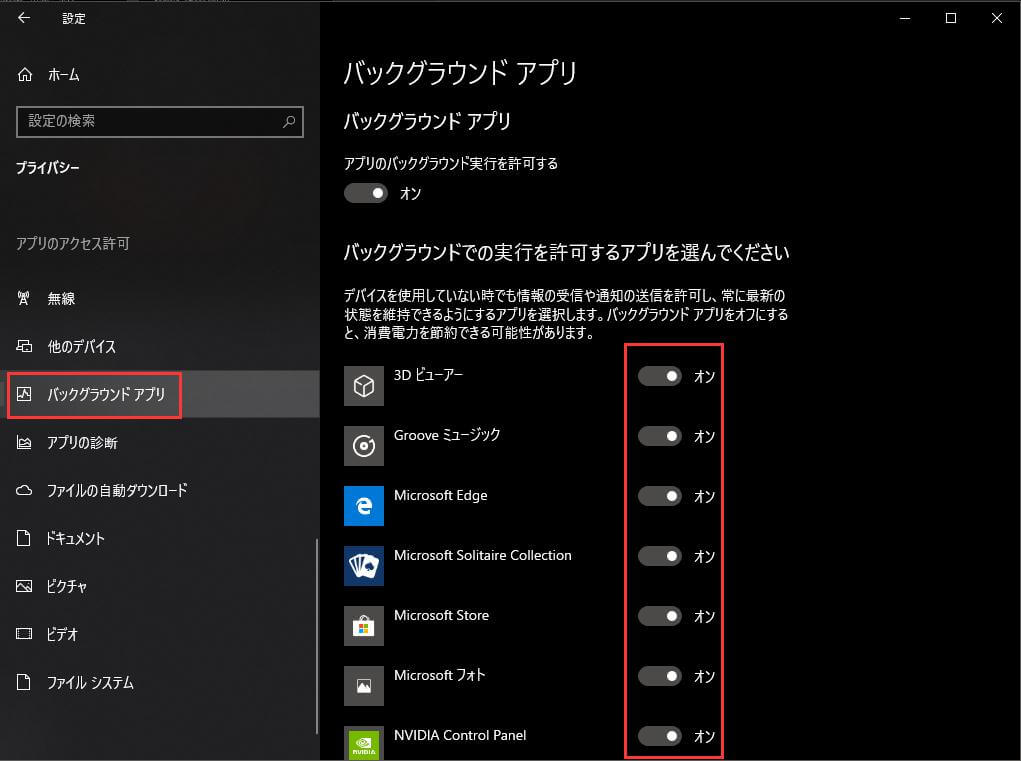Close the Settings window
The width and height of the screenshot is (1021, 761).
tap(996, 18)
